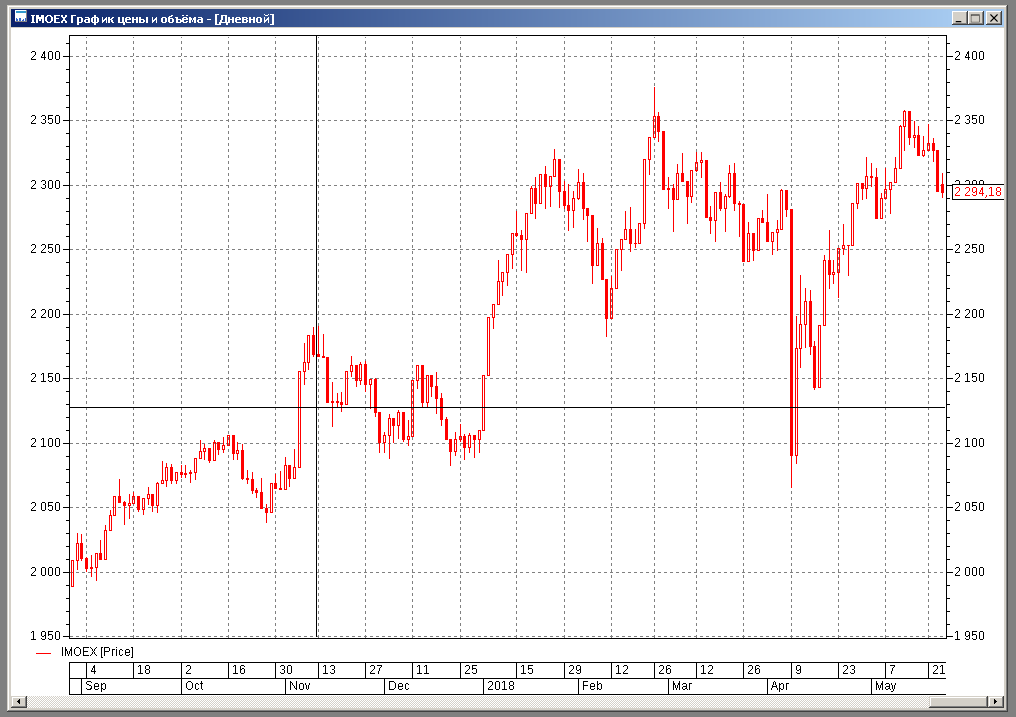Click the red line sample in legend

tap(43, 653)
